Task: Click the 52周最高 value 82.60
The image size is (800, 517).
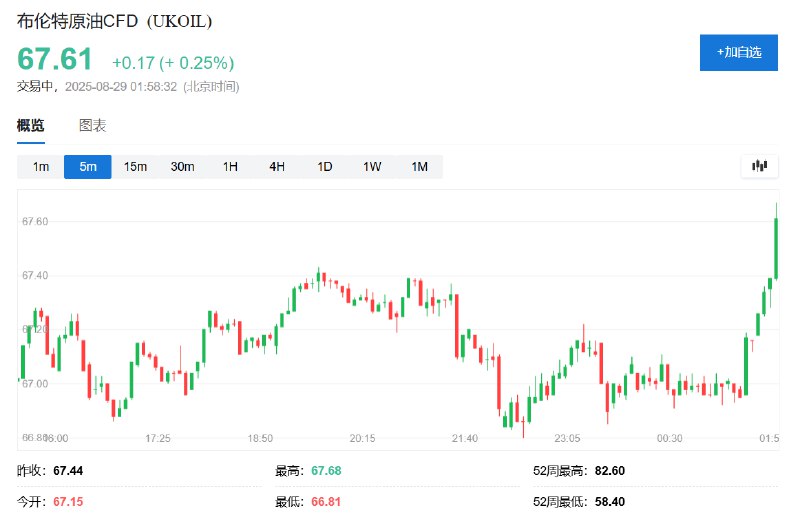Action: (610, 471)
